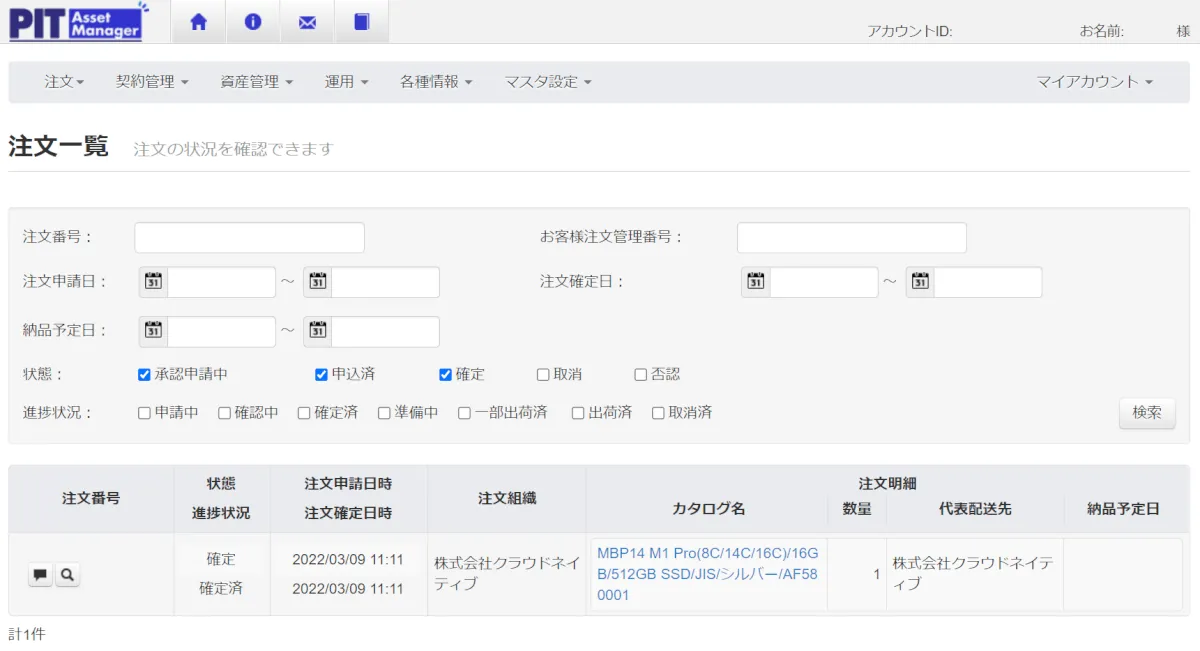1200x651 pixels.
Task: Open calendar for 注文申請日 start date
Action: (x=153, y=282)
